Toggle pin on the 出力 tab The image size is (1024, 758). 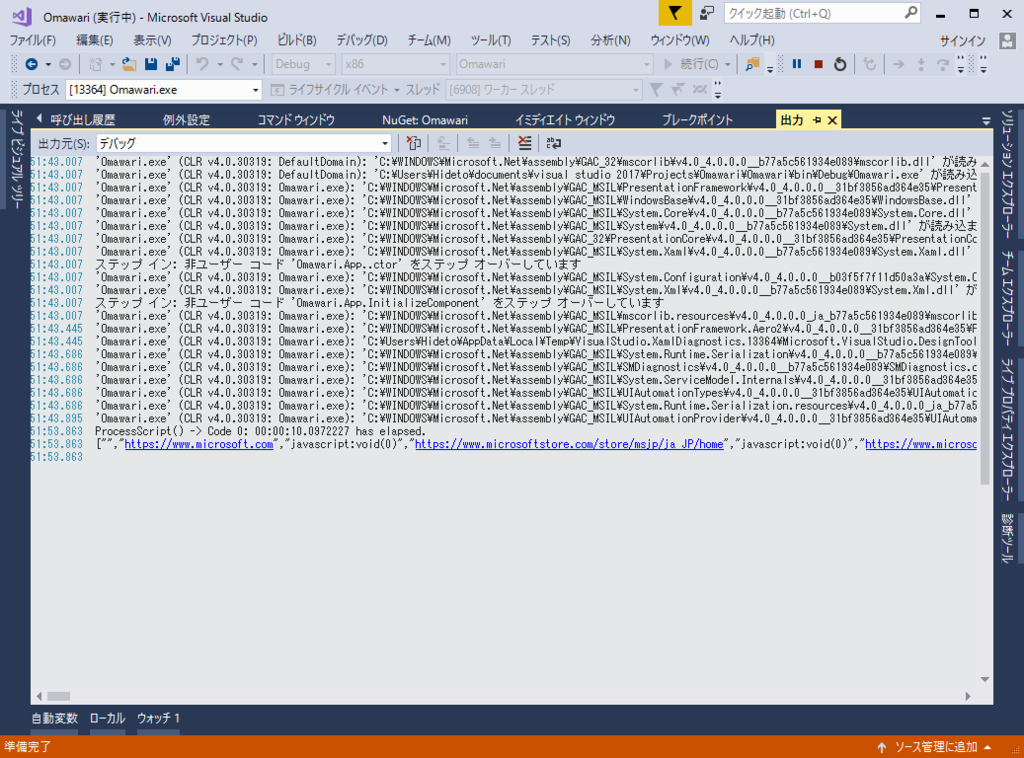tap(816, 120)
